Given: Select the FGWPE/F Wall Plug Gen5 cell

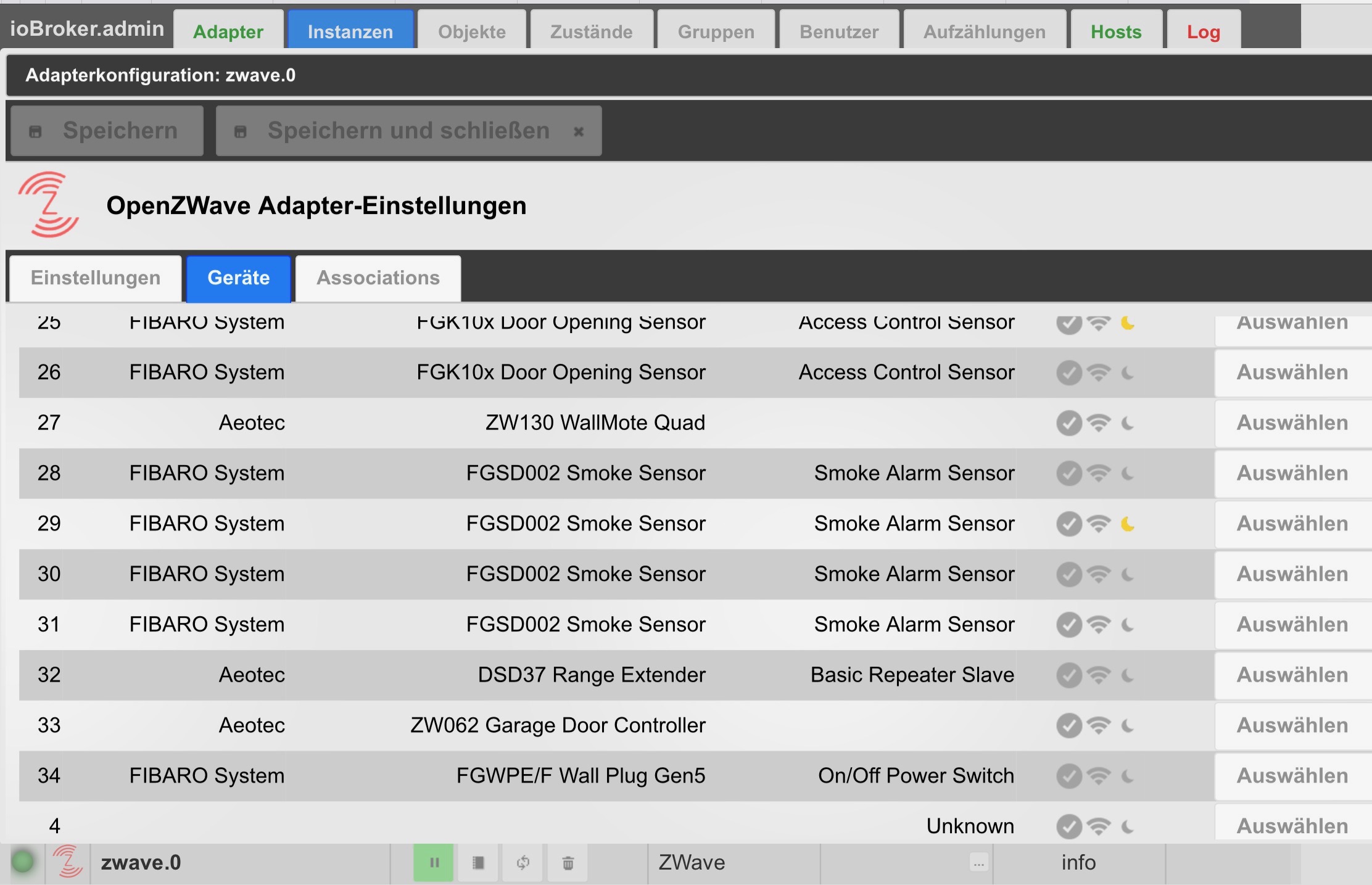Looking at the screenshot, I should [581, 776].
